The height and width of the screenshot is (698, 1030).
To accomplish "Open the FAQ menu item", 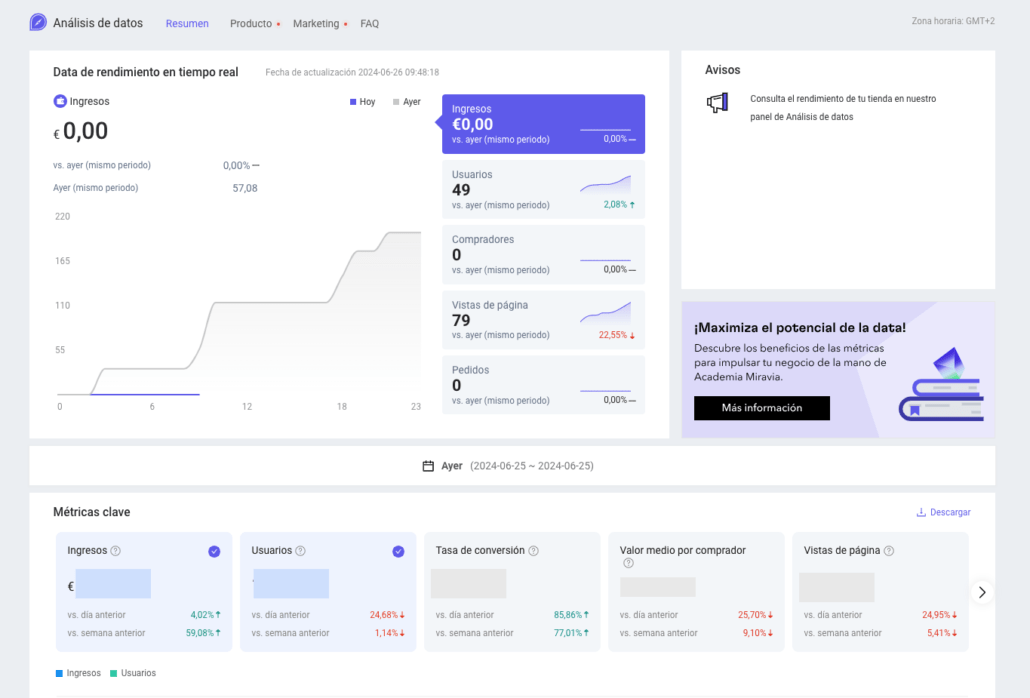I will pos(369,23).
